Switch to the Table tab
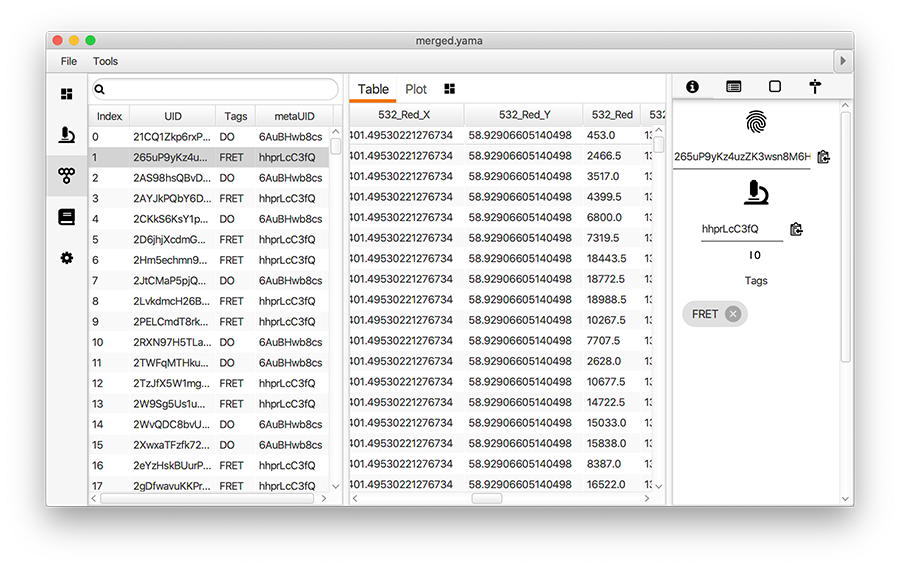Viewport: 900px width, 567px height. pyautogui.click(x=373, y=90)
